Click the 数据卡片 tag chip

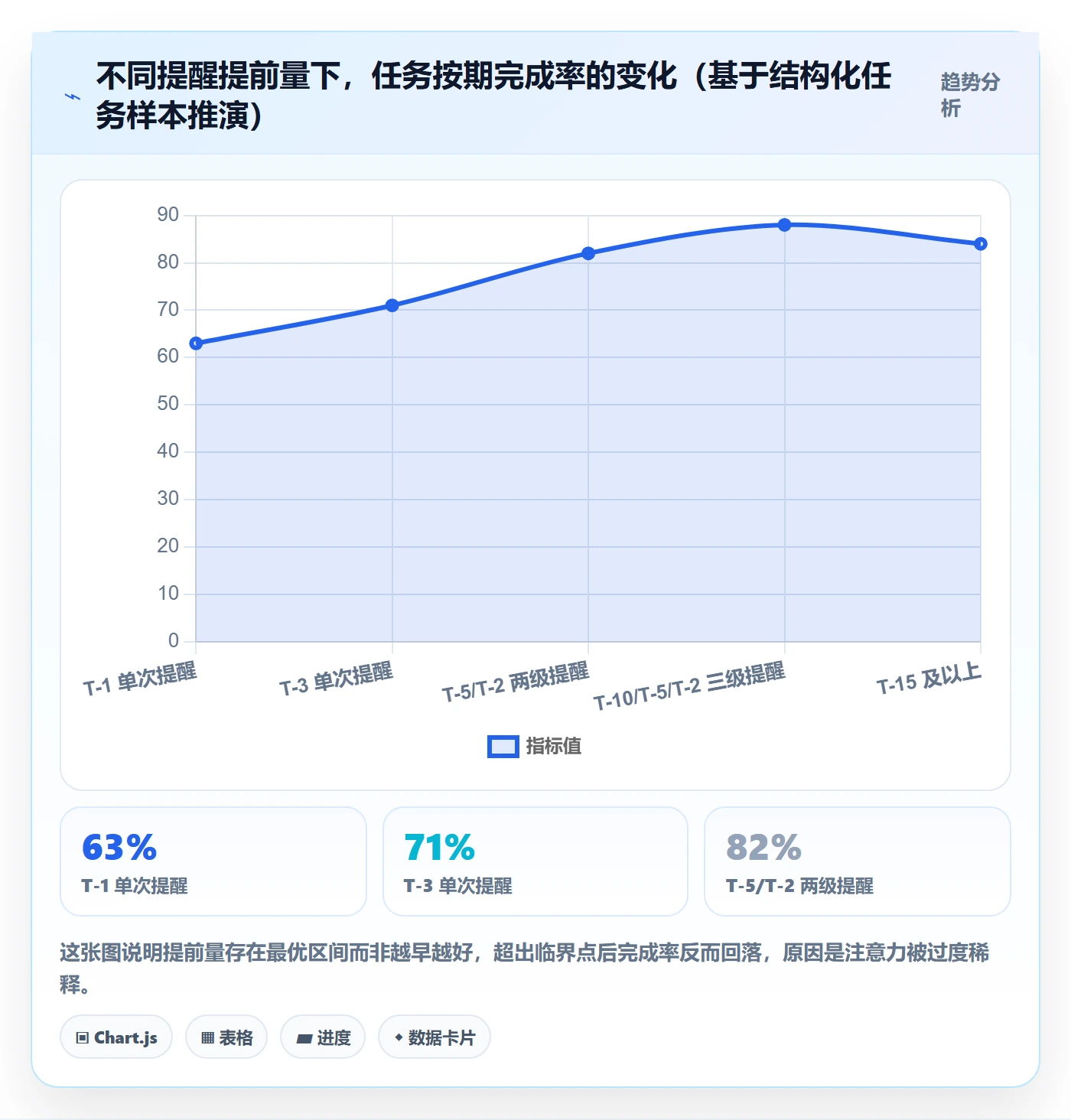[x=435, y=1037]
